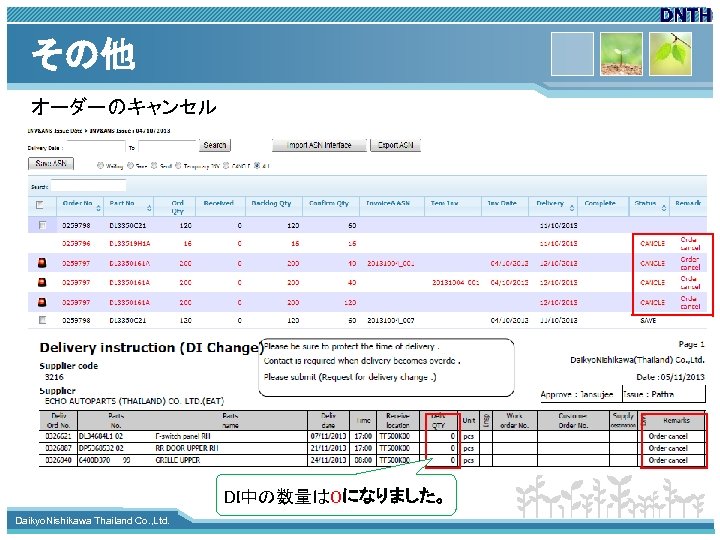Click the Received column header

point(219,203)
